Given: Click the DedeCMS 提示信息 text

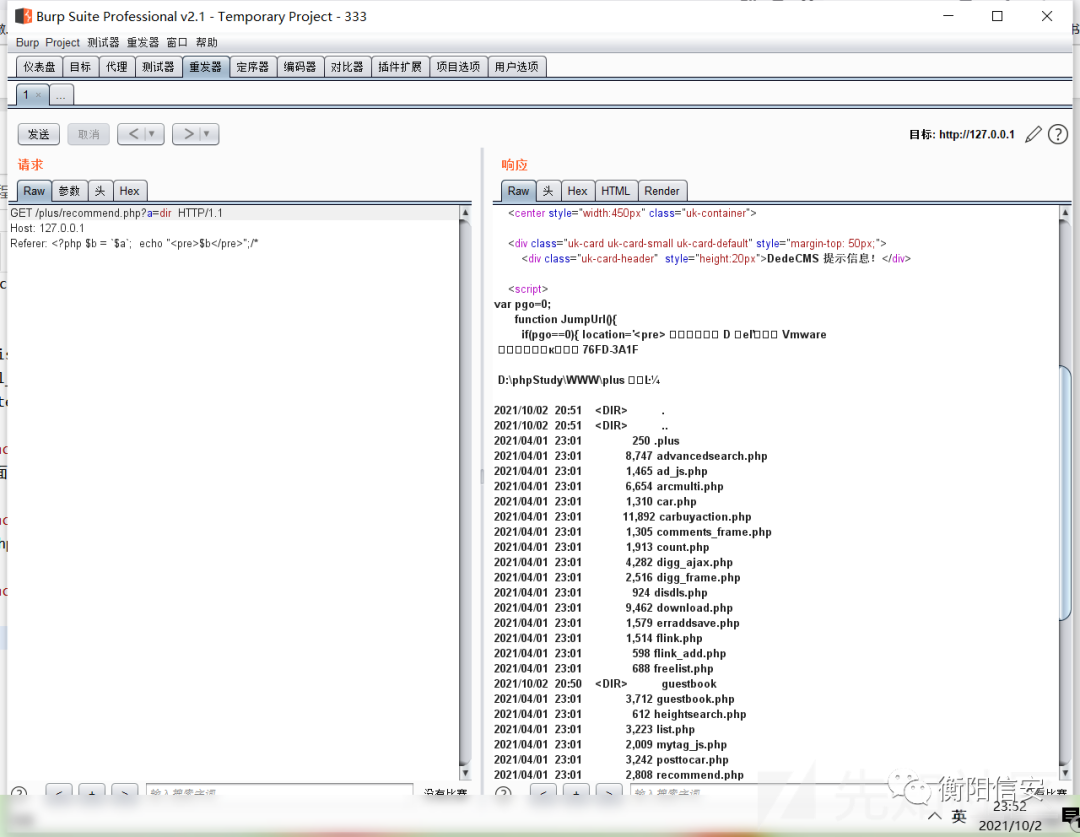Looking at the screenshot, I should point(821,258).
